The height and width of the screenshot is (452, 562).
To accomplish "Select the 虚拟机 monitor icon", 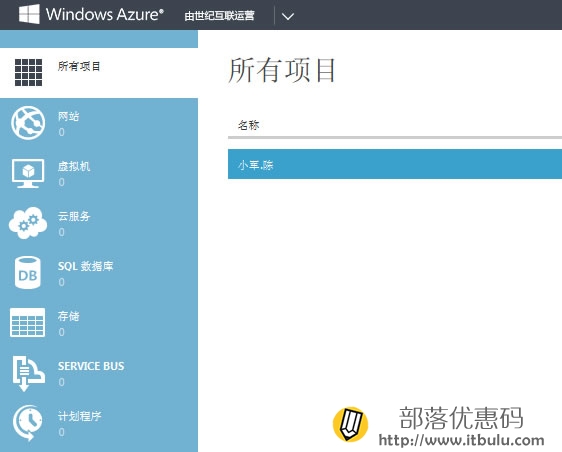I will coord(28,173).
